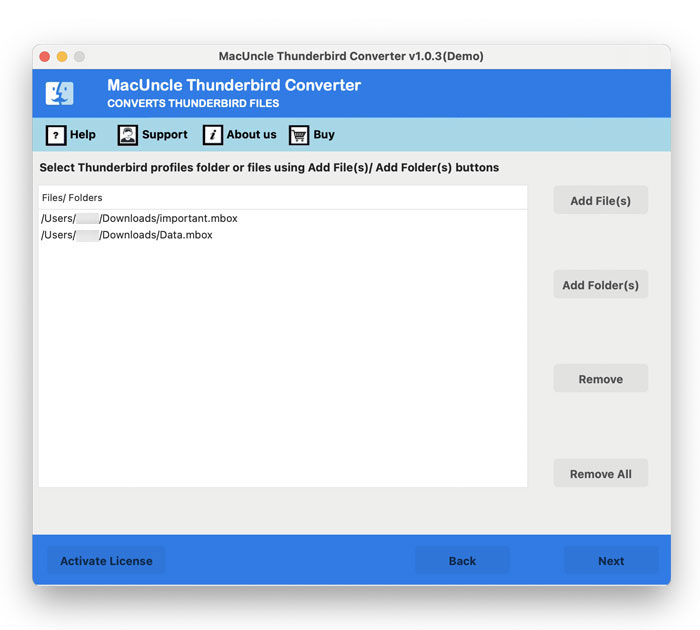The image size is (700, 630).
Task: Click the Files/ Folders column header
Action: point(283,197)
